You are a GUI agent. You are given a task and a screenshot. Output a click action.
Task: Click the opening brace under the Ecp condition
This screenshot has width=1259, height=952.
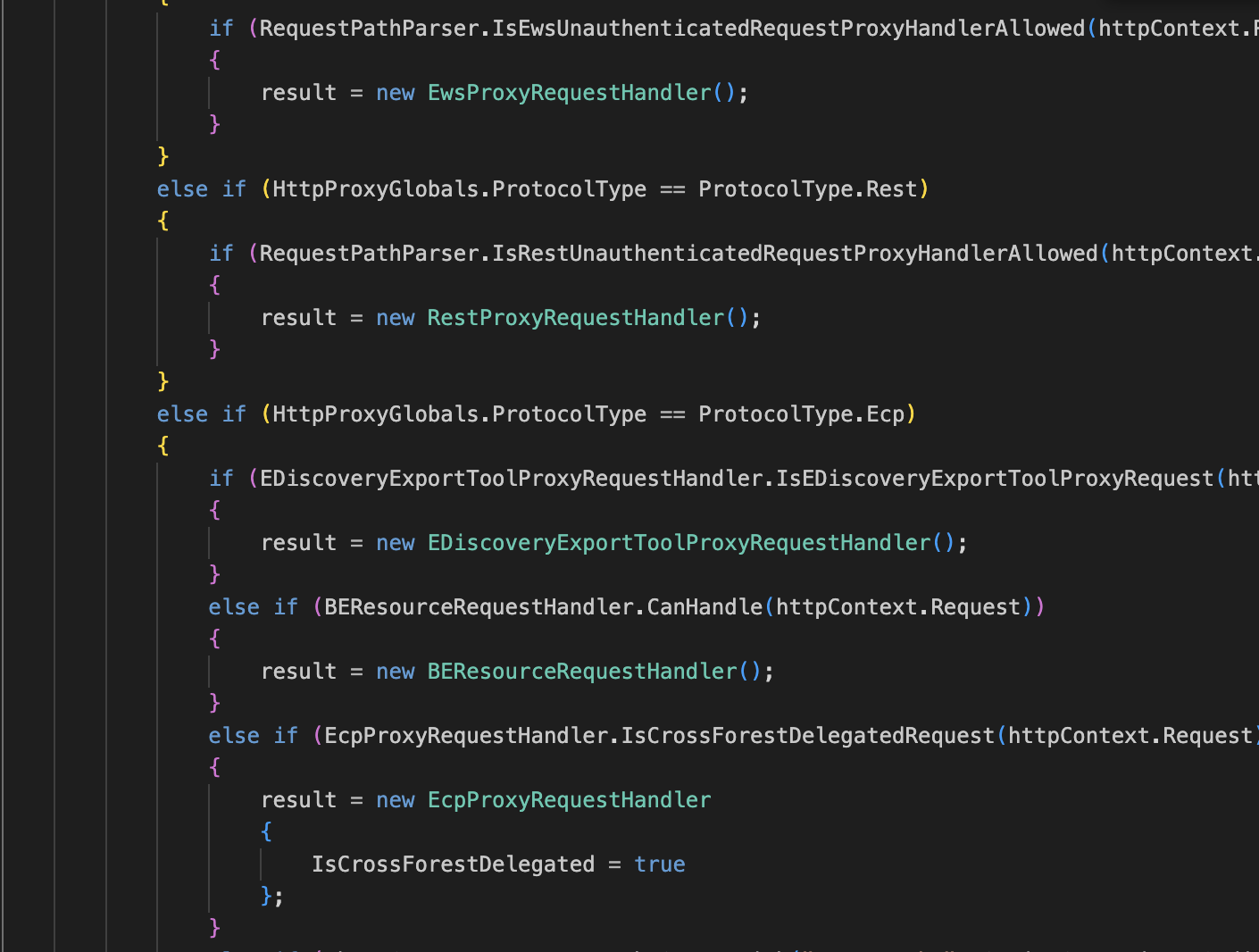163,446
